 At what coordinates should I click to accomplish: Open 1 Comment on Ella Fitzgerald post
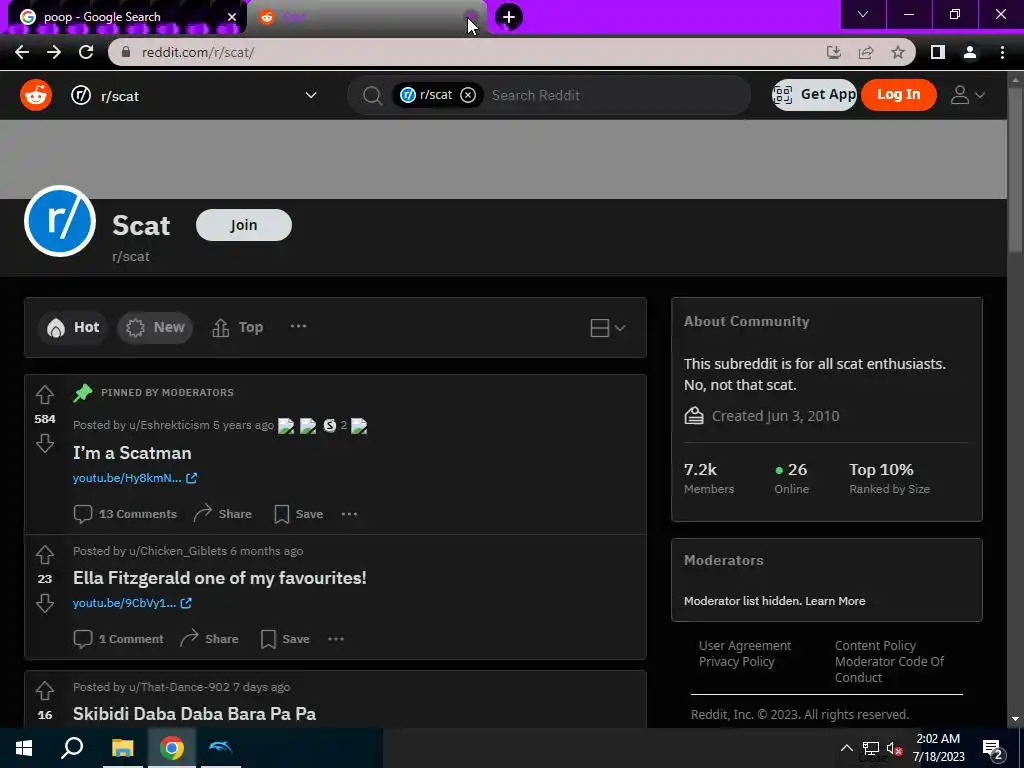(119, 639)
